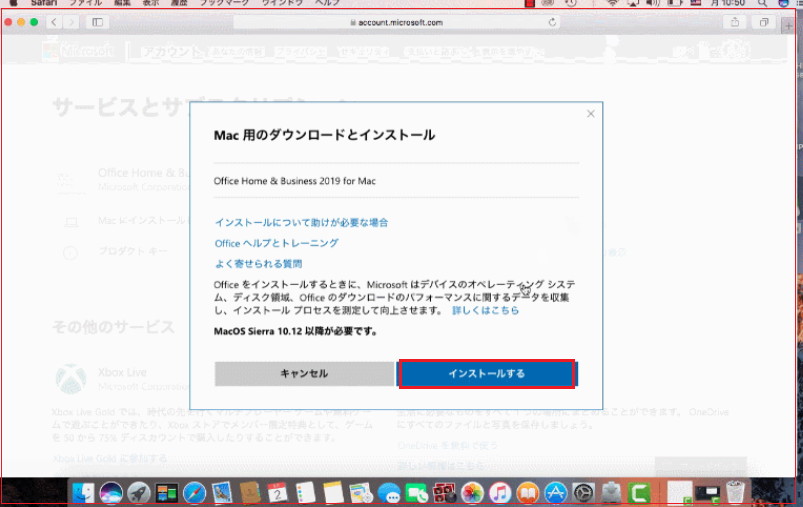Viewport: 803px width, 507px height.
Task: Open App Store from the Dock
Action: coord(556,493)
